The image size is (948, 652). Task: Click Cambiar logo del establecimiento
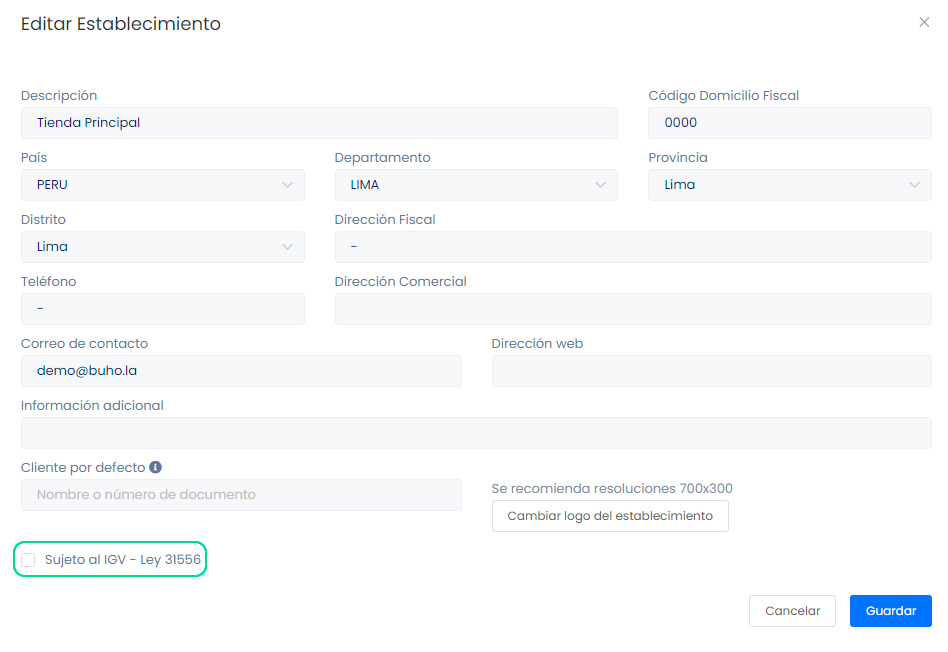tap(610, 516)
